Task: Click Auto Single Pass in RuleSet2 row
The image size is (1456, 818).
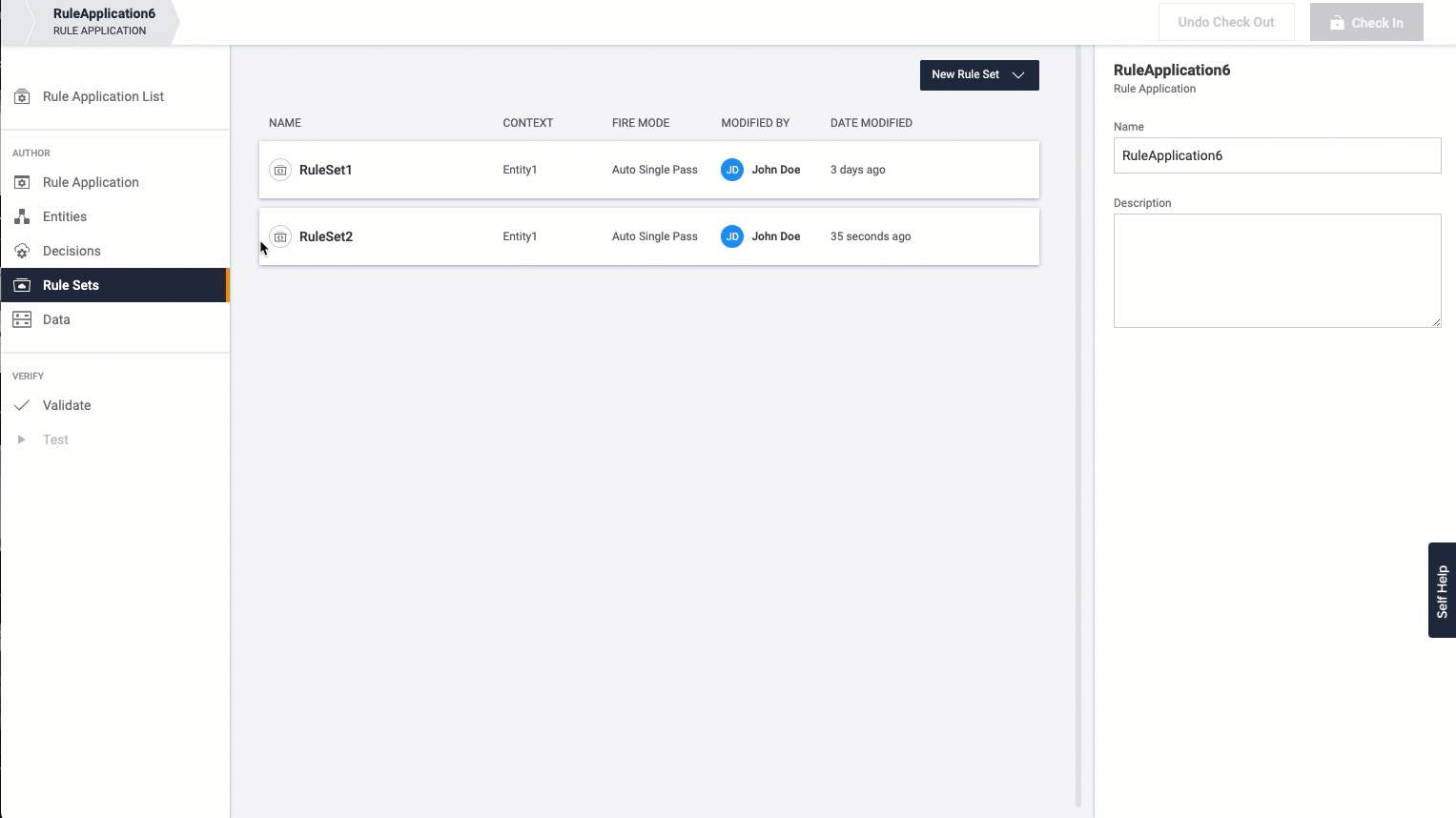Action: point(655,236)
